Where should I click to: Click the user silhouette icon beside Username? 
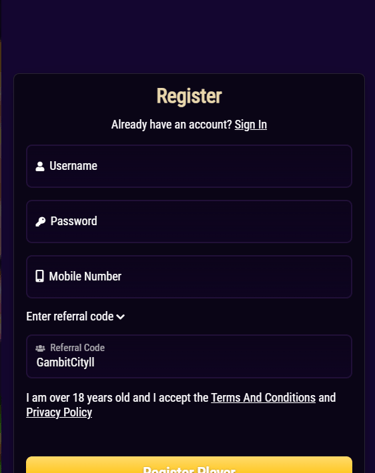40,166
